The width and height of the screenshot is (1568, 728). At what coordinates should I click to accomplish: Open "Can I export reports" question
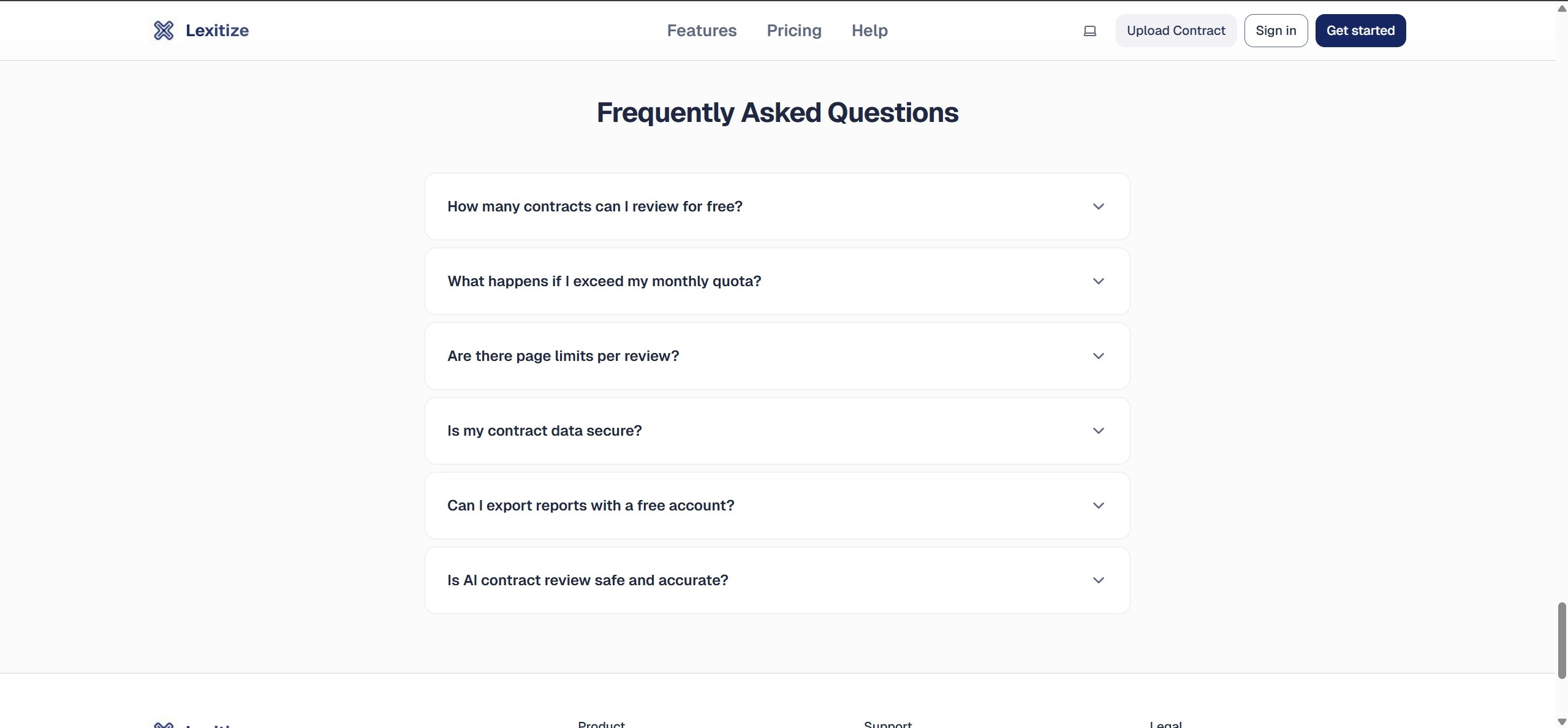590,506
